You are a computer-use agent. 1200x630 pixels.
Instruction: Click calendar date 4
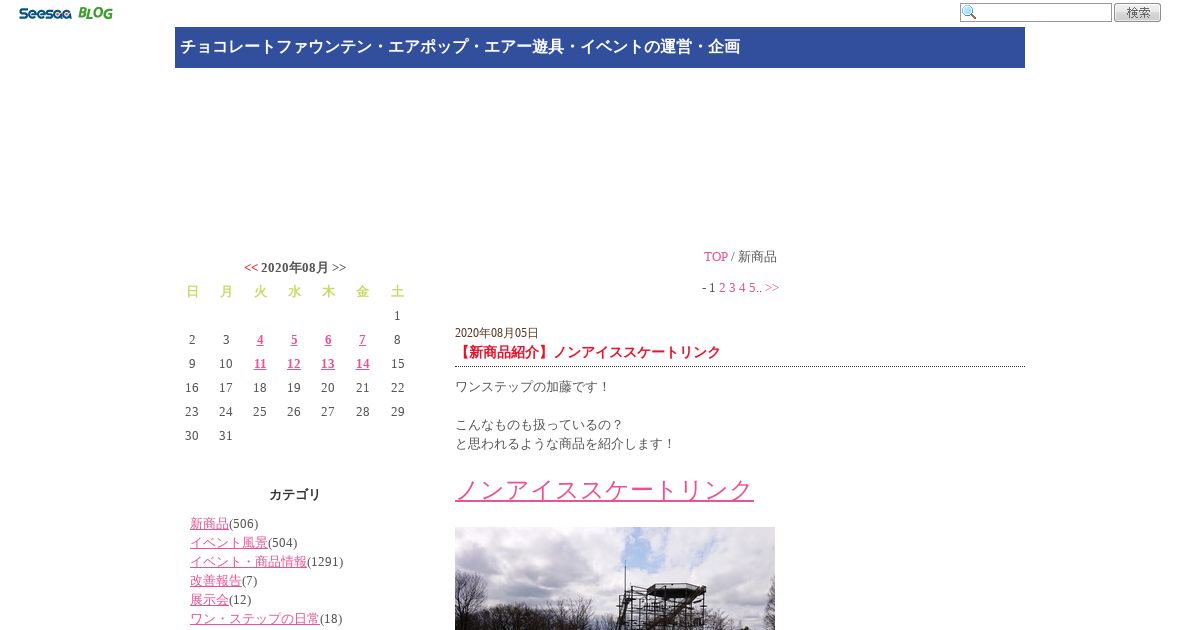point(260,340)
